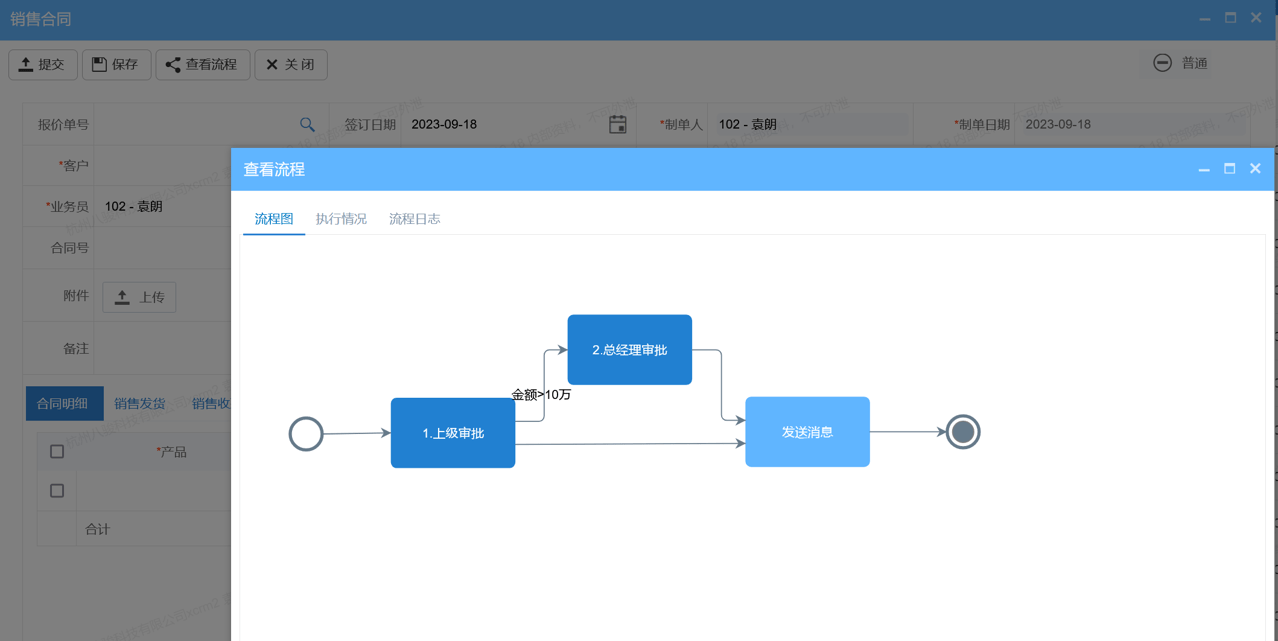Screen dimensions: 1278x641
Task: Select the share-style 查看流程 flow icon
Action: click(x=171, y=64)
